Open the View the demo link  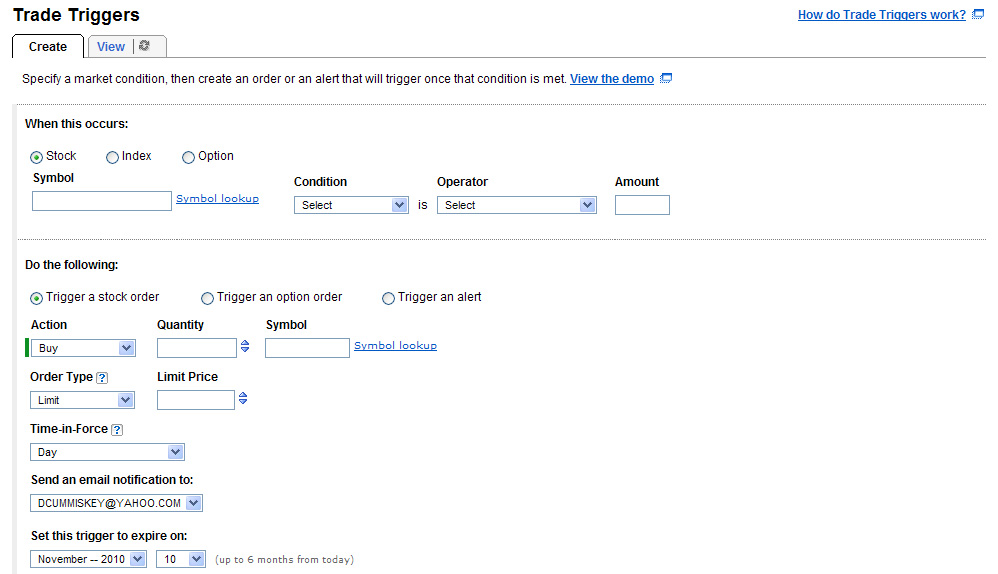coord(612,79)
